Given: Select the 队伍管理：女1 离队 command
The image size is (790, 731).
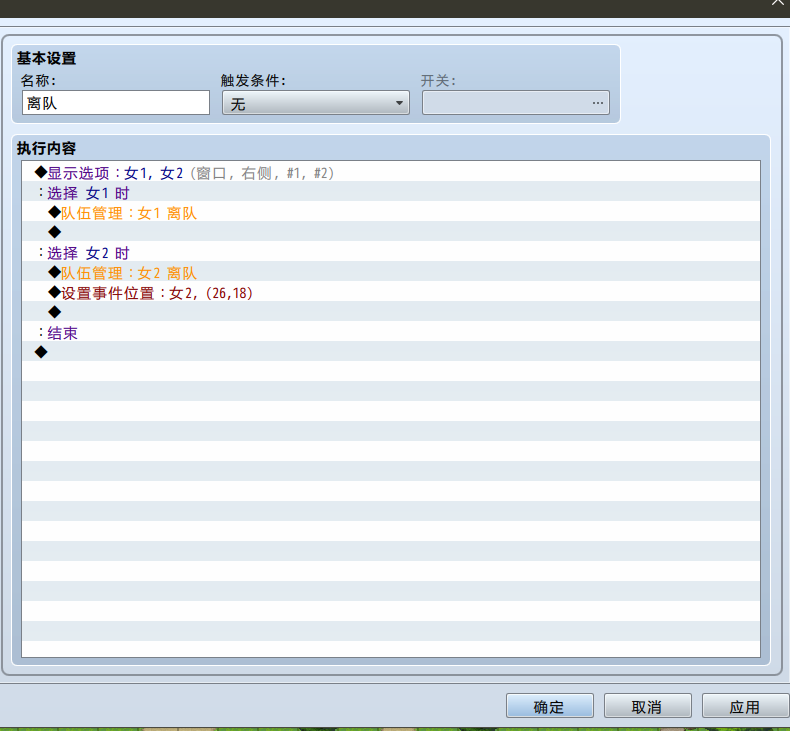Looking at the screenshot, I should point(391,212).
